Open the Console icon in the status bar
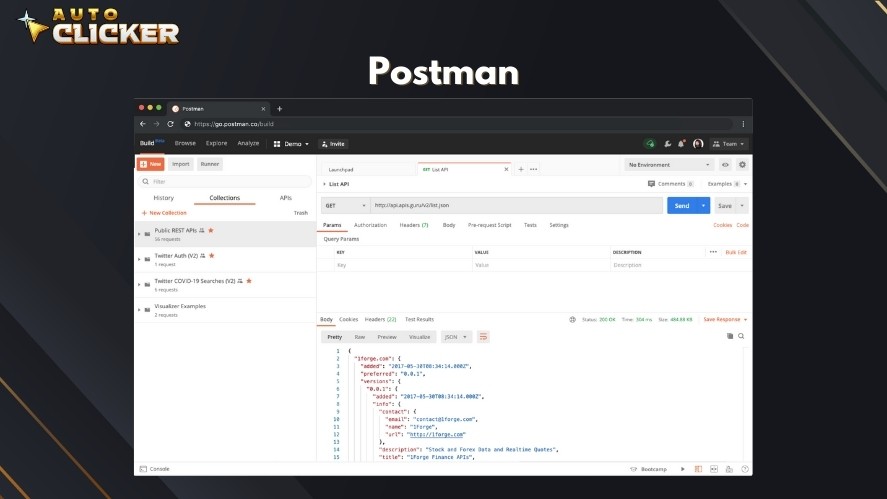This screenshot has height=499, width=887. pos(143,469)
